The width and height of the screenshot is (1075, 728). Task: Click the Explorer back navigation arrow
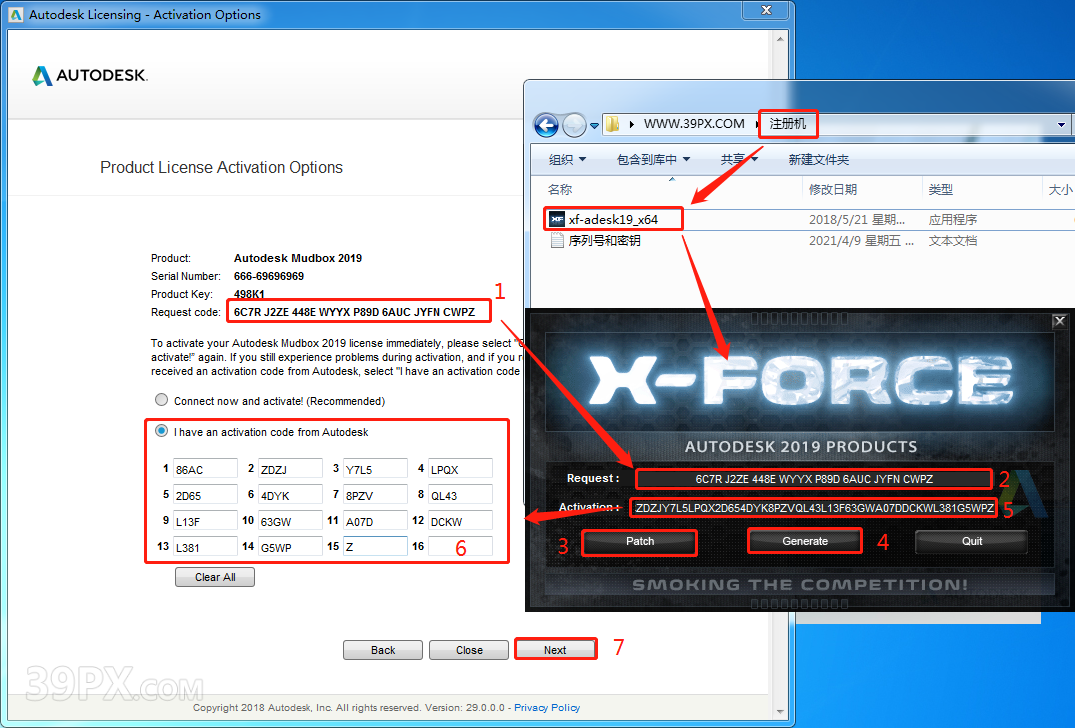tap(546, 125)
